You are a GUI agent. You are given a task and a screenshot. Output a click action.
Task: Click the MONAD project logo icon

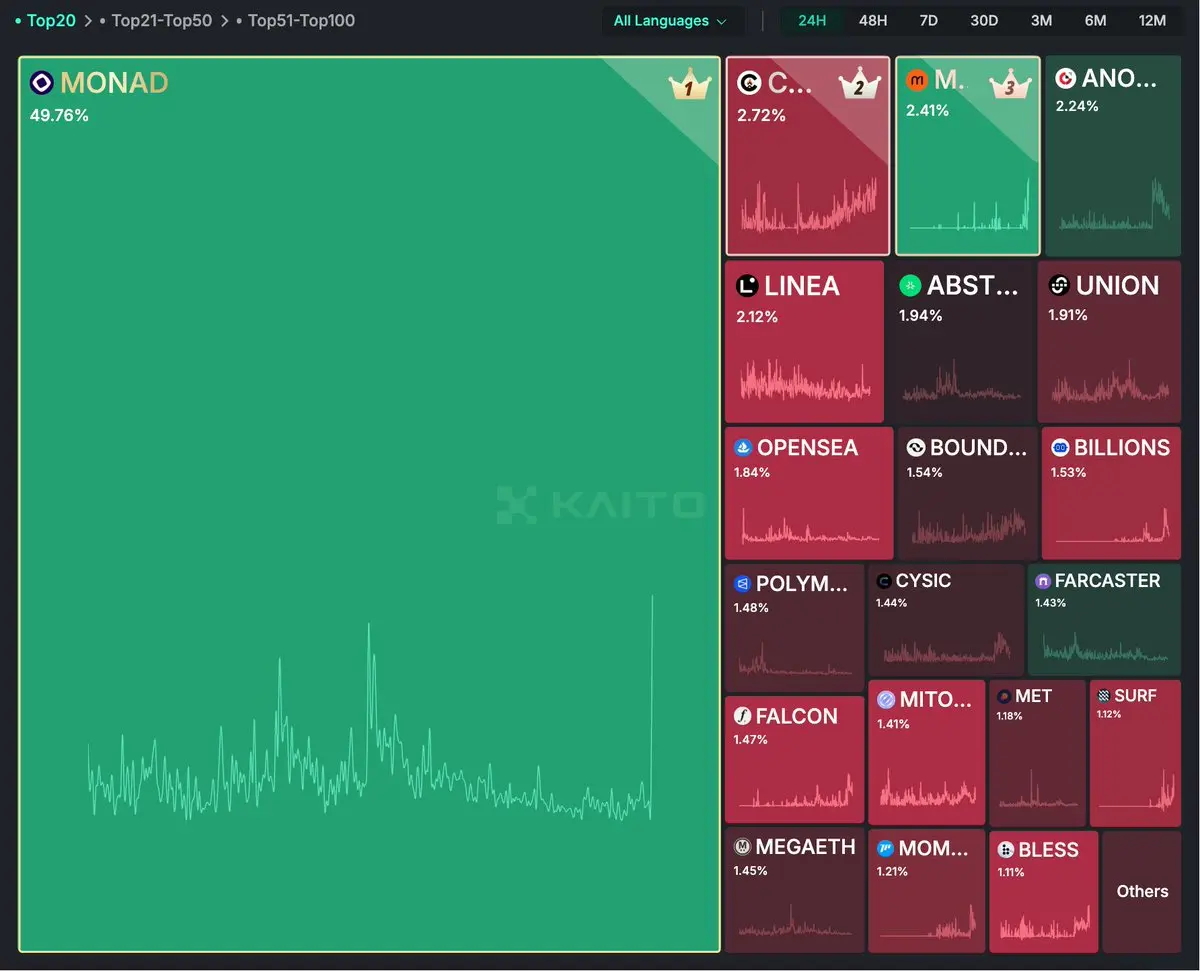42,83
